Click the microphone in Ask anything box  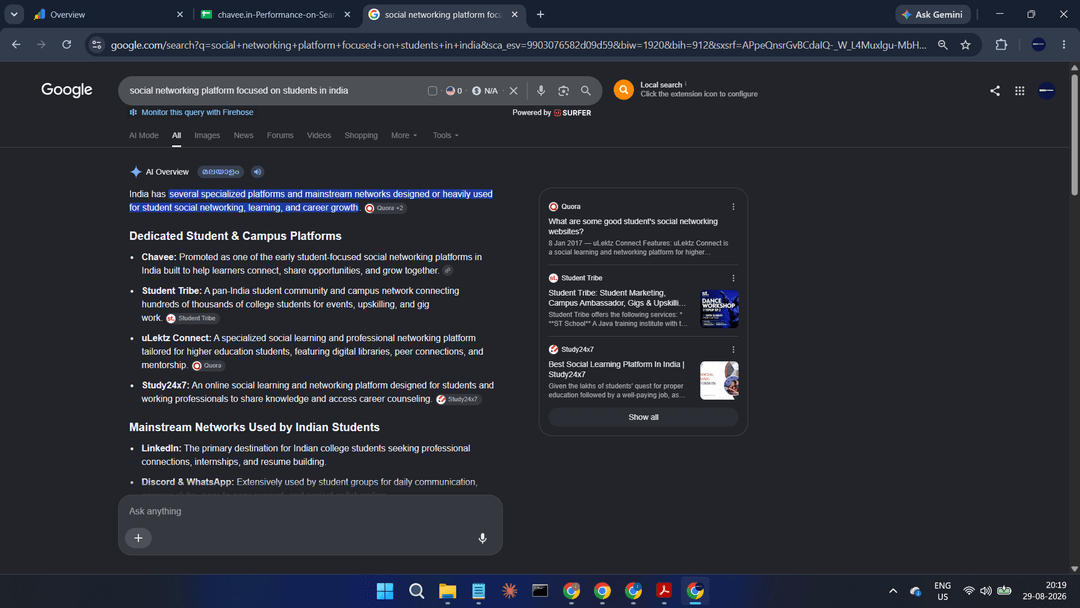tap(482, 538)
